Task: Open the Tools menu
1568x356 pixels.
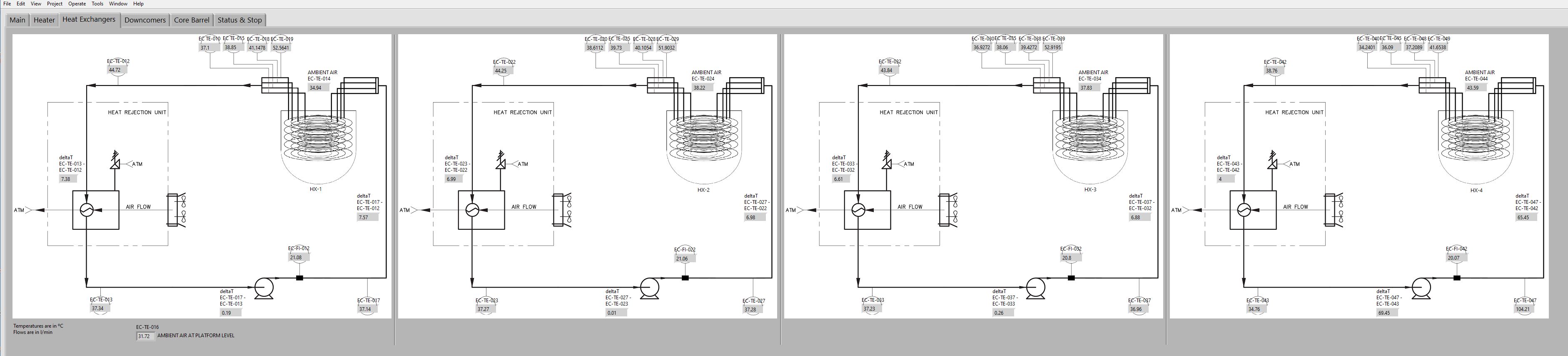Action: point(97,4)
